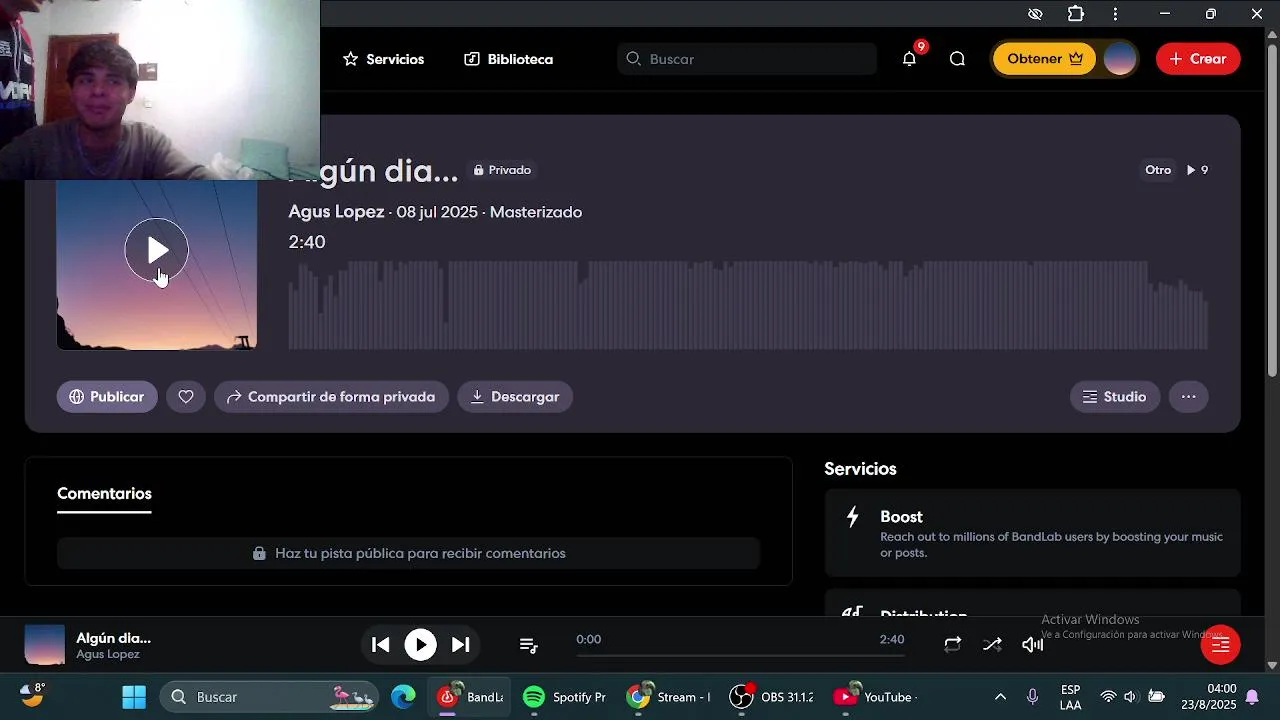1280x720 pixels.
Task: Open Microsoft Edge from the taskbar
Action: coord(403,697)
